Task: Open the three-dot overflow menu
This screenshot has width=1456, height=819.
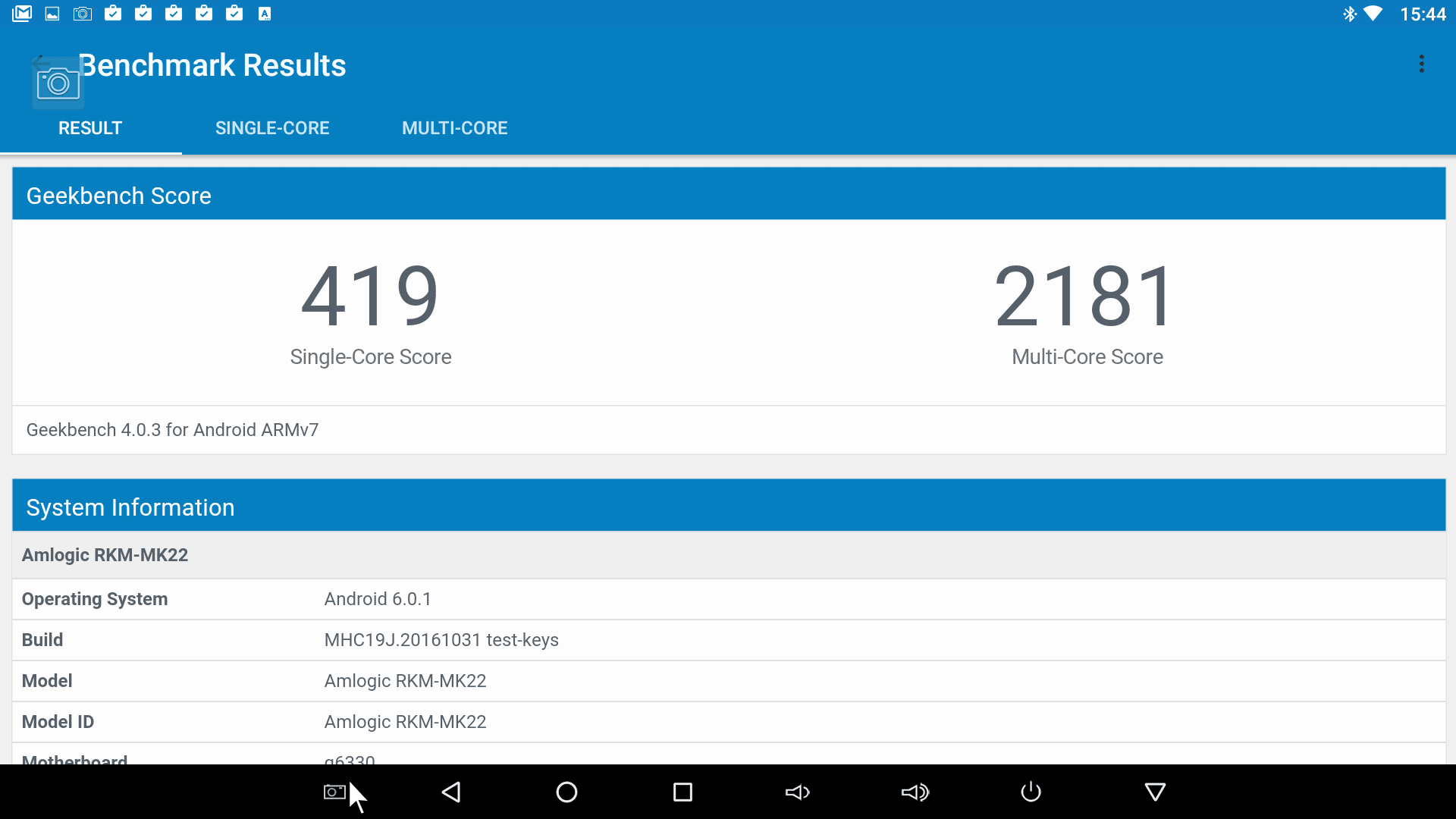Action: [x=1421, y=64]
